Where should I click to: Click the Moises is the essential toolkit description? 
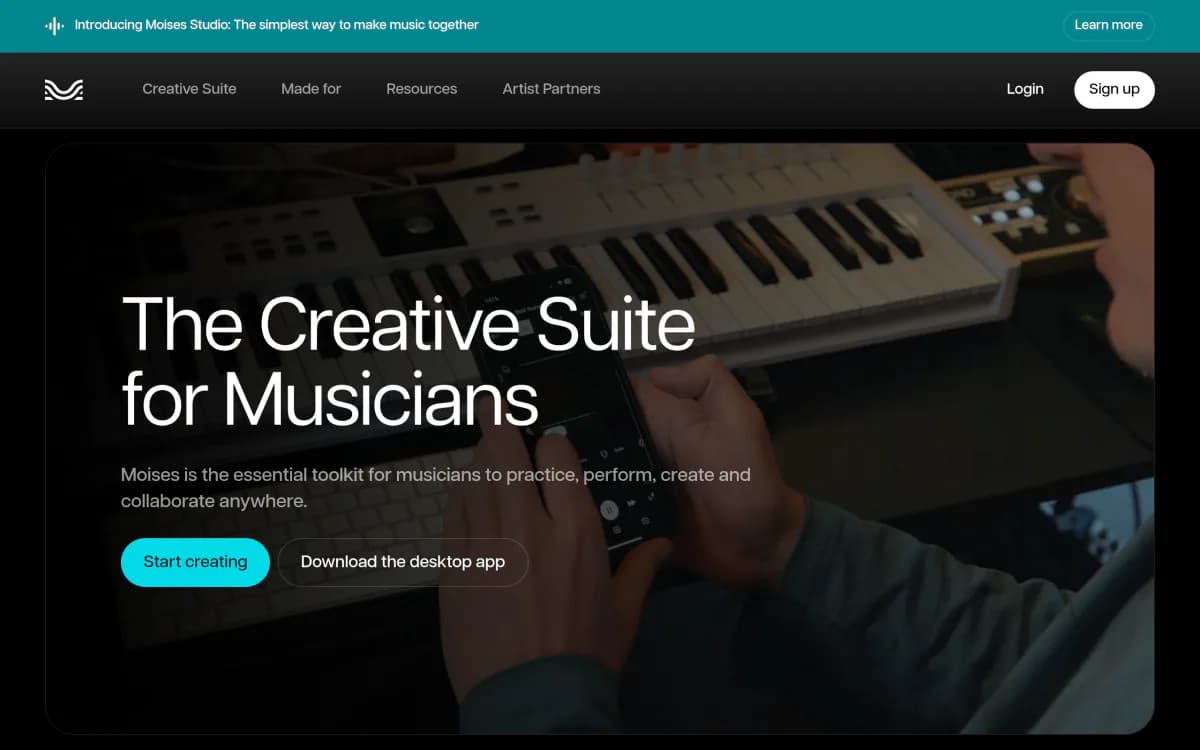tap(436, 488)
